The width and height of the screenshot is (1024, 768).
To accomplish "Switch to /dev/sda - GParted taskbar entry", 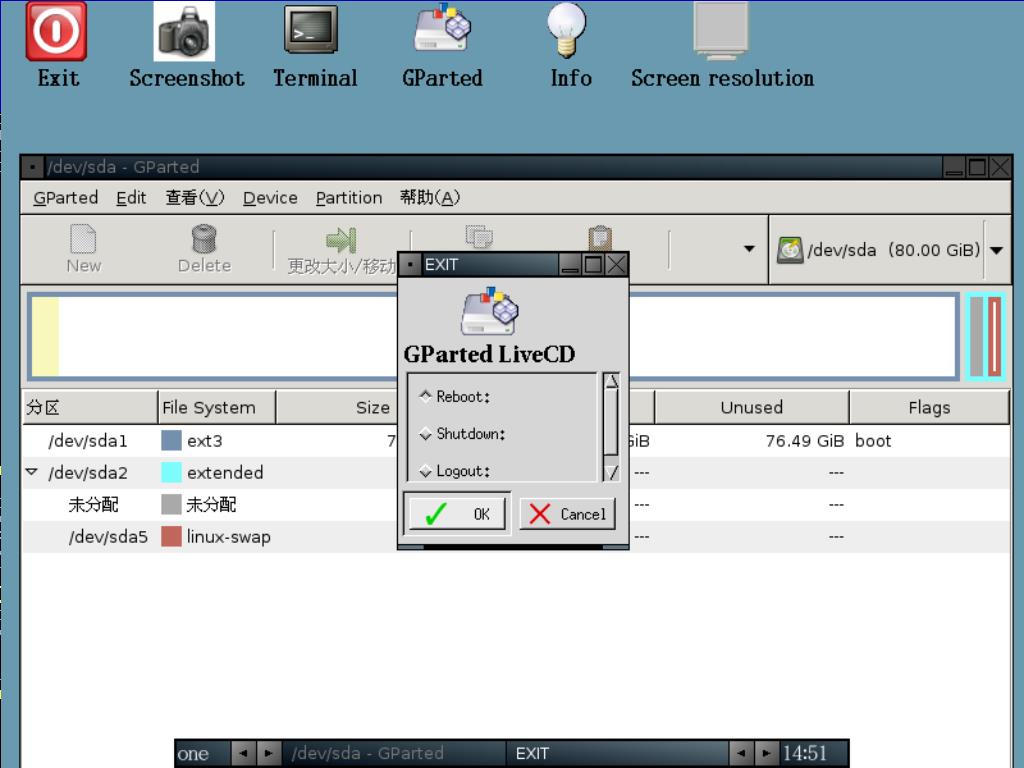I will click(x=394, y=753).
